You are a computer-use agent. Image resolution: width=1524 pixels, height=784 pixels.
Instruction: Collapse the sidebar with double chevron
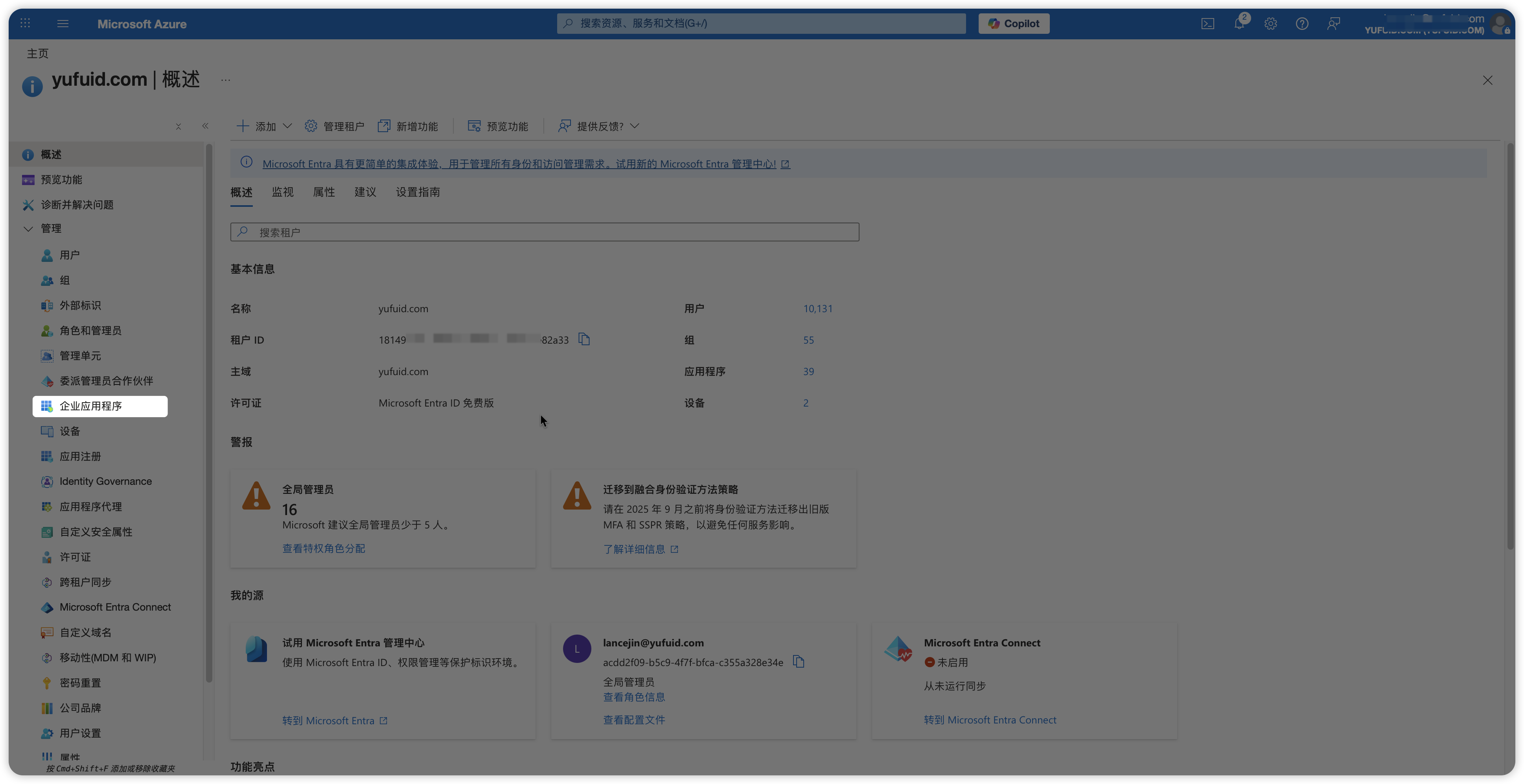(x=205, y=126)
